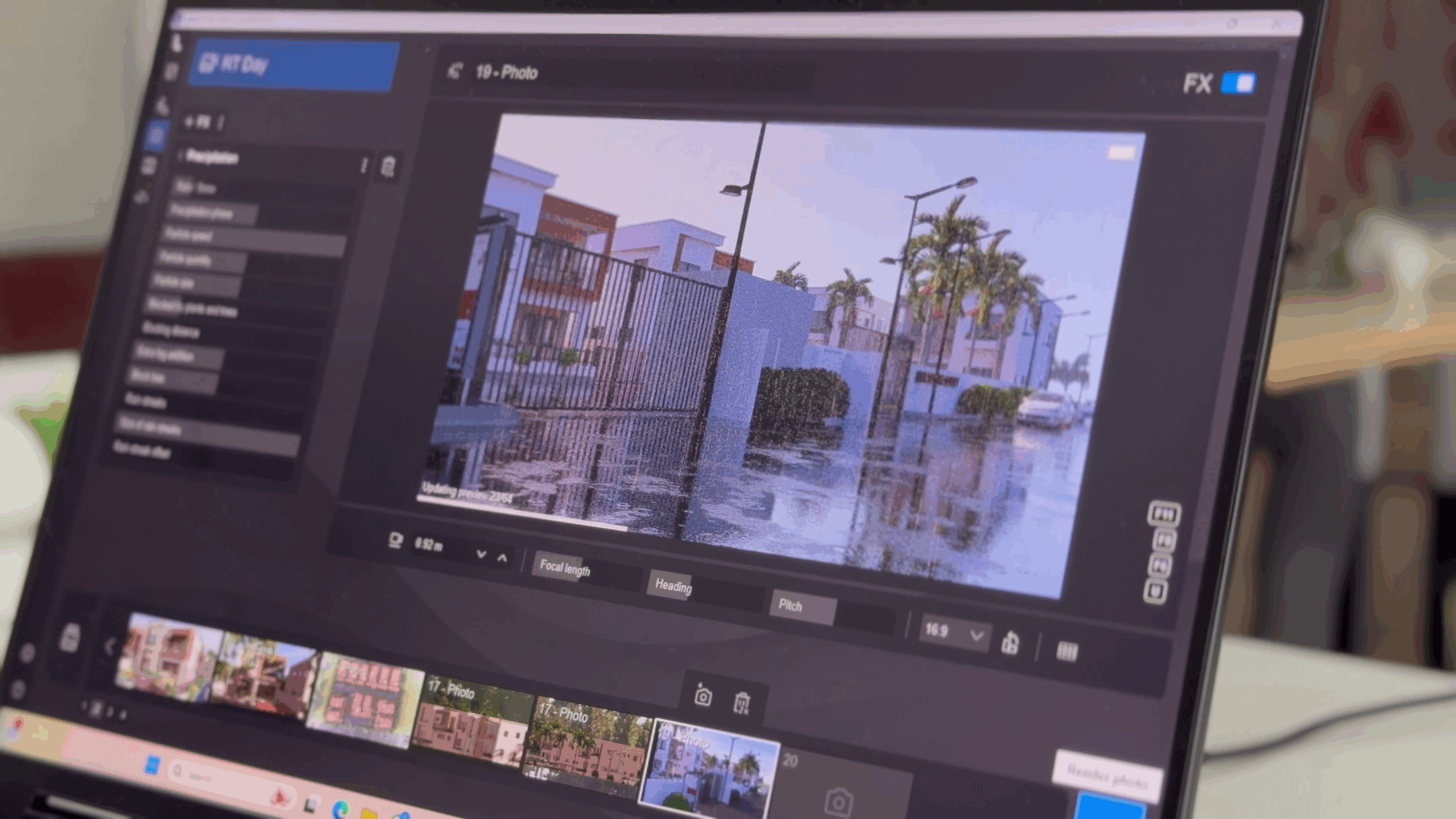Toggle the FX switch off
Viewport: 1456px width, 819px height.
[1238, 83]
